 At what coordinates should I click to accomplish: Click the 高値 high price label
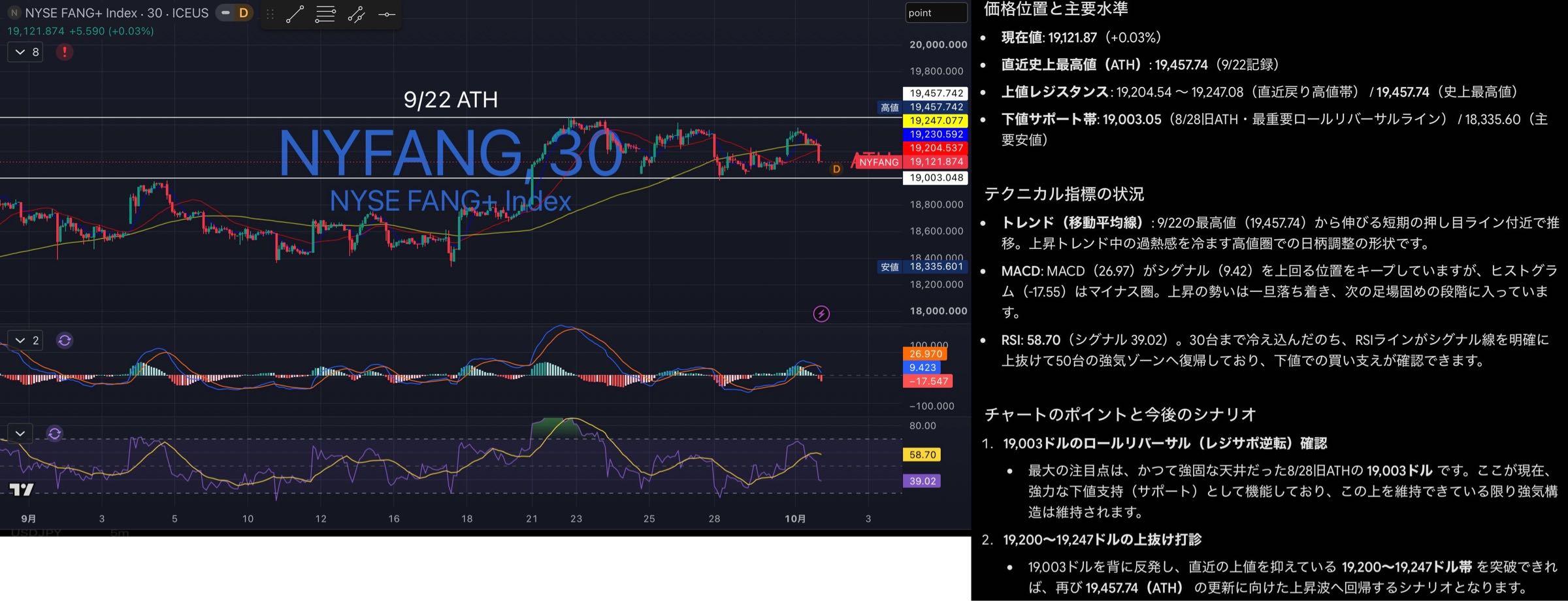click(890, 107)
